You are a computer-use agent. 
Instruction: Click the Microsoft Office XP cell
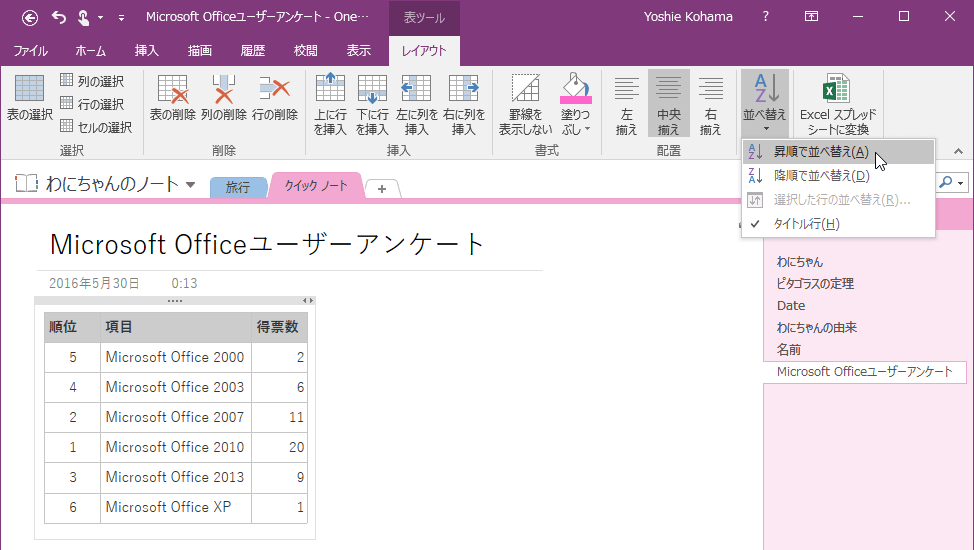pos(176,507)
